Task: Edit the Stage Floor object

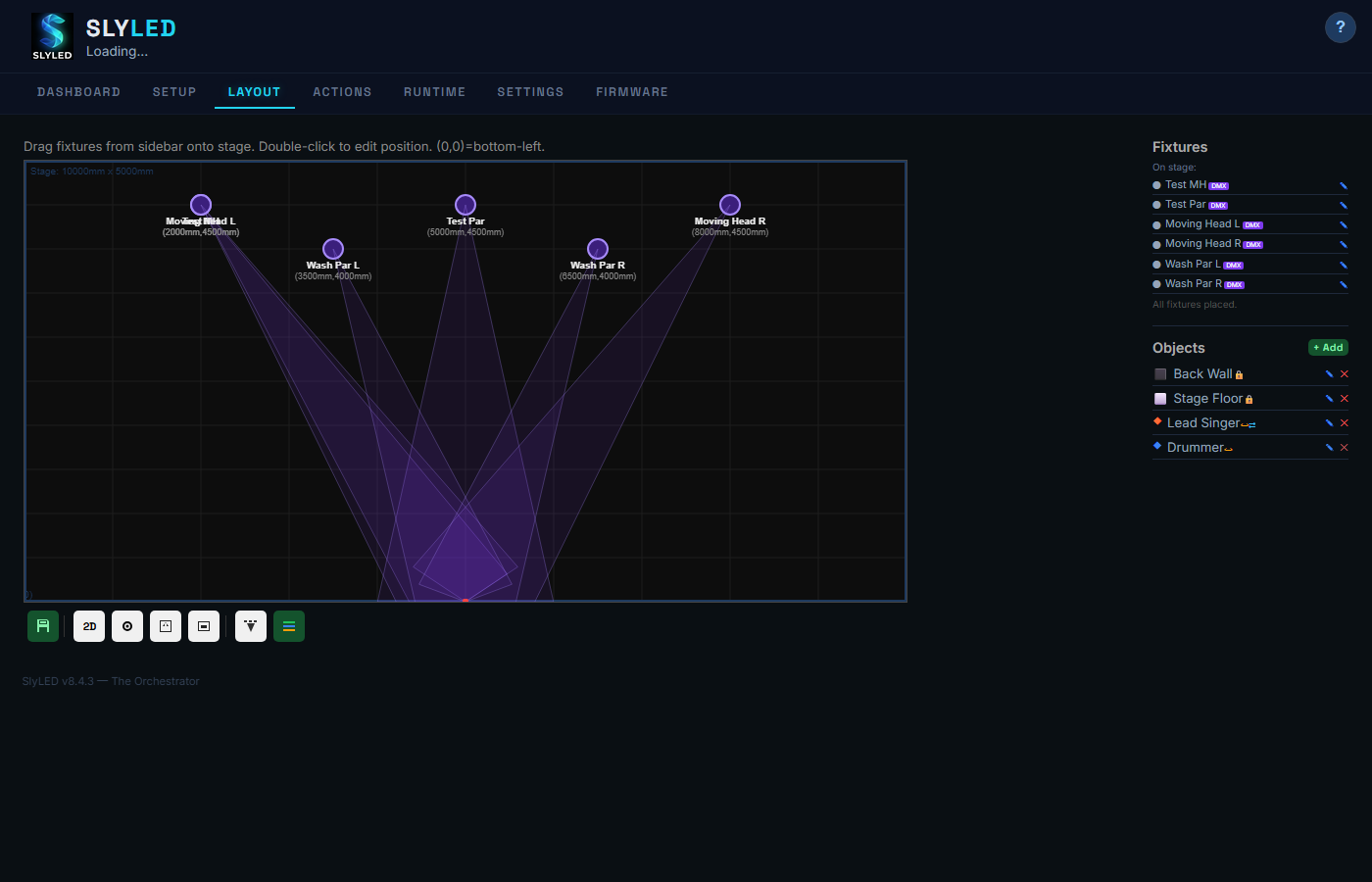Action: point(1329,399)
